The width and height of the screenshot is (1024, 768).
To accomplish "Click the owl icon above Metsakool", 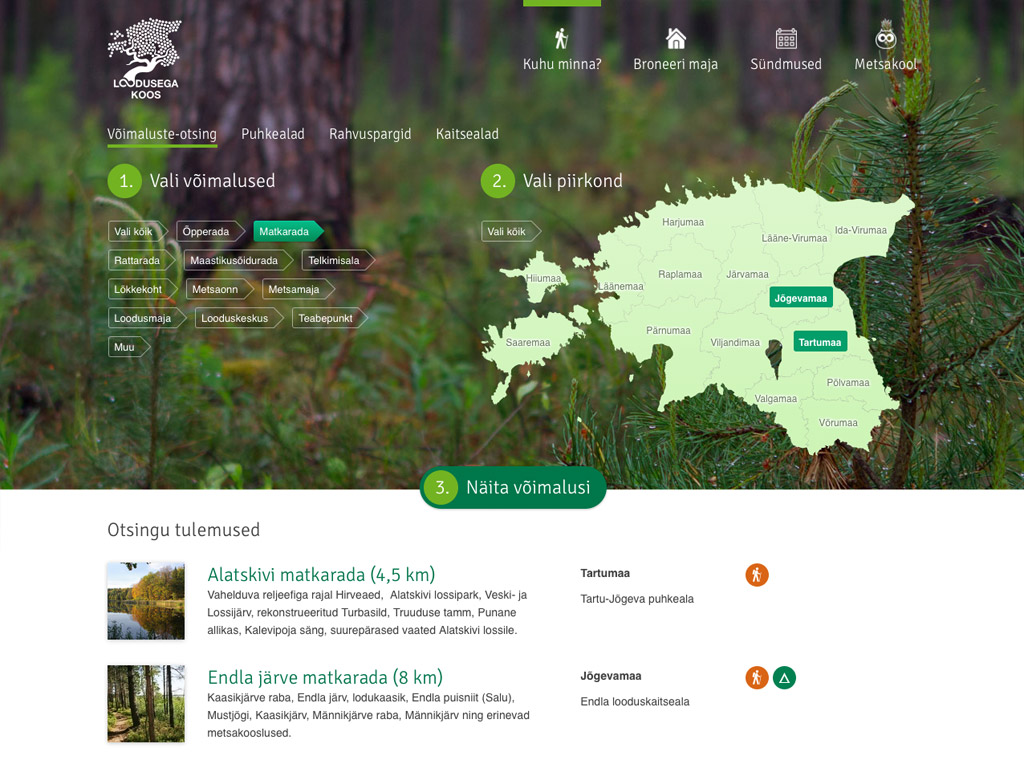I will [x=885, y=37].
